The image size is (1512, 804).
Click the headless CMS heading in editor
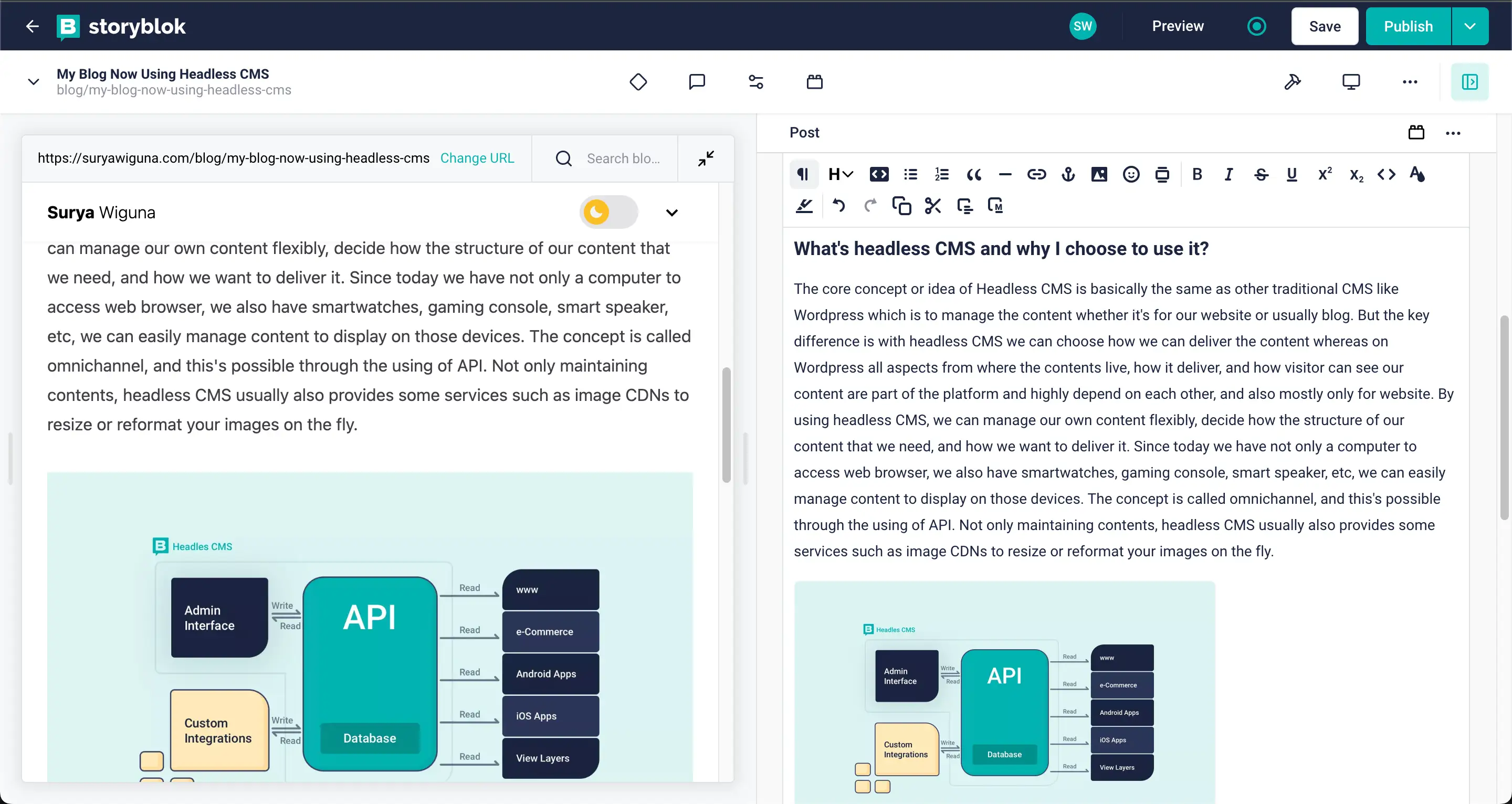[x=1001, y=249]
